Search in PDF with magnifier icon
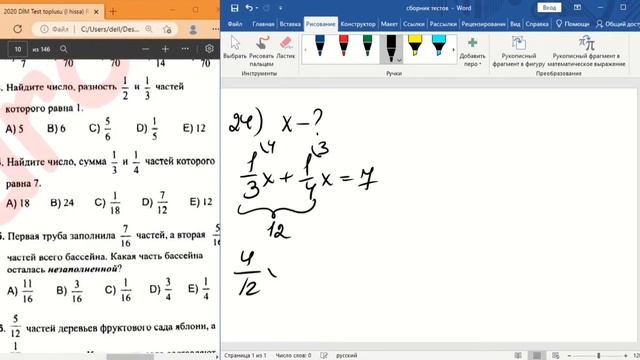This screenshot has width=640, height=360. coord(63,49)
